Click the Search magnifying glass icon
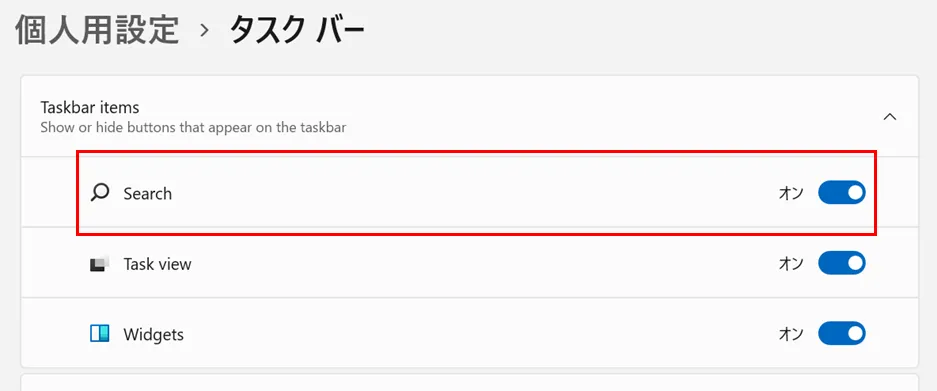This screenshot has width=937, height=391. click(x=100, y=193)
